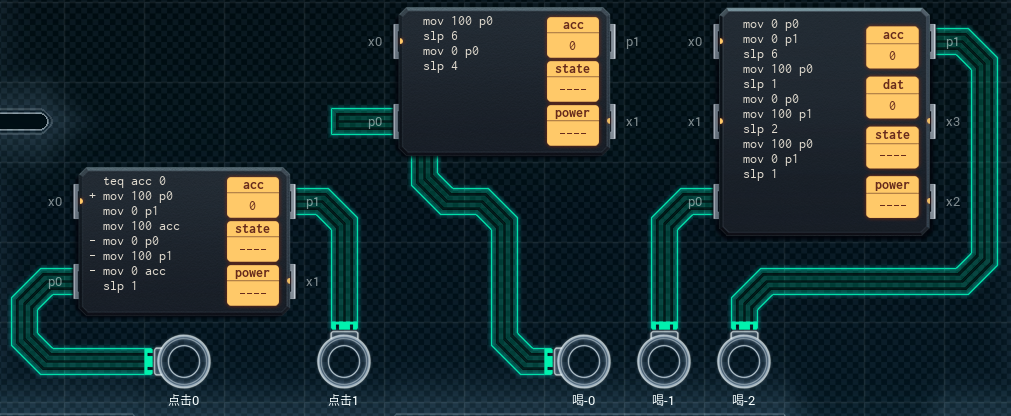Click the p1 pin on the left microcontroller
This screenshot has width=1011, height=416.
[x=294, y=202]
